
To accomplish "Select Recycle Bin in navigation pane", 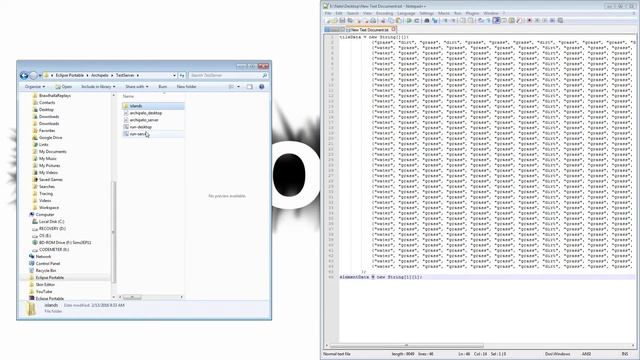I will tap(46, 270).
